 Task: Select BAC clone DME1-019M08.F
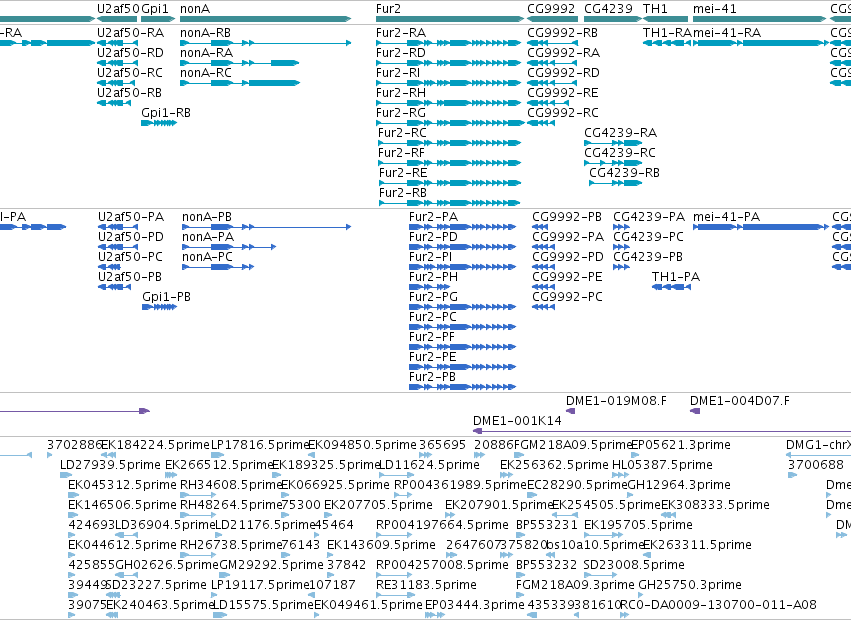[570, 411]
